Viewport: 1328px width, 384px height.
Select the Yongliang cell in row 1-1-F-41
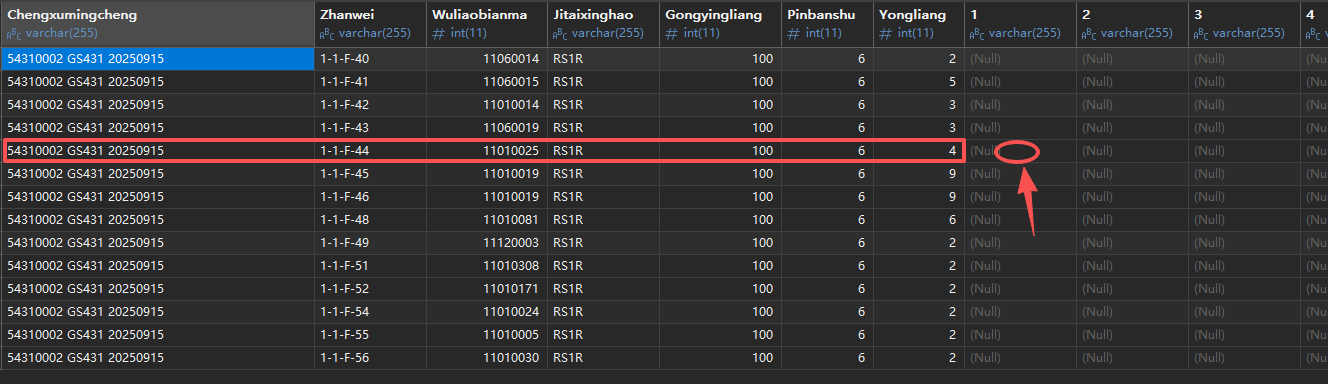tap(918, 82)
